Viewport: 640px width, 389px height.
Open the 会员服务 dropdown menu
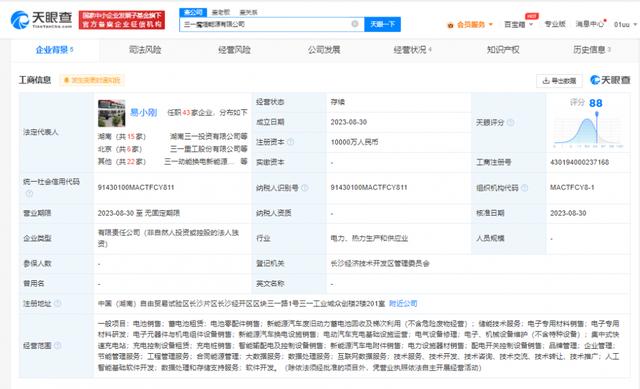pyautogui.click(x=470, y=24)
